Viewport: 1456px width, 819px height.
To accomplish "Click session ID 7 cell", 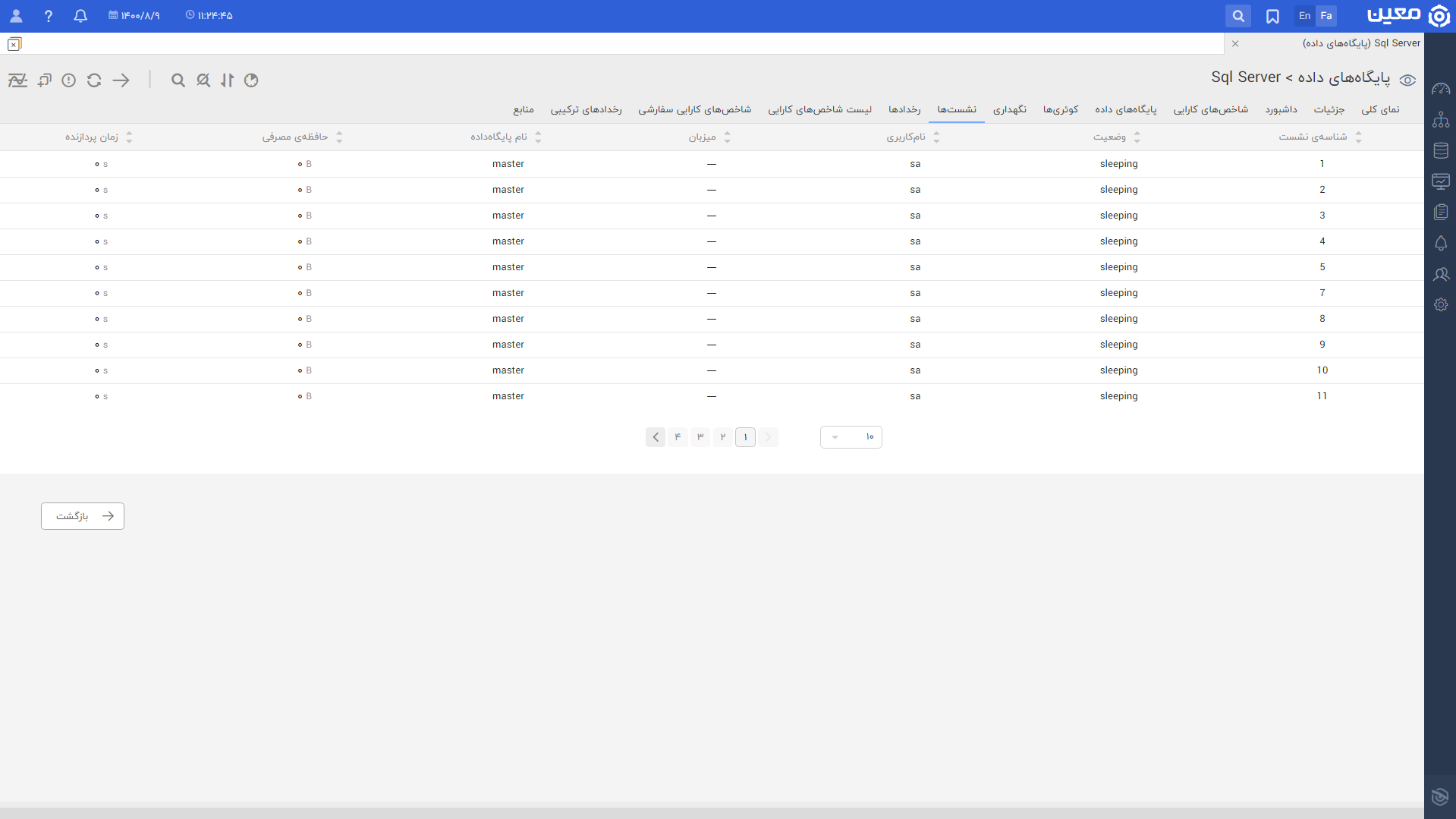I will (1322, 293).
